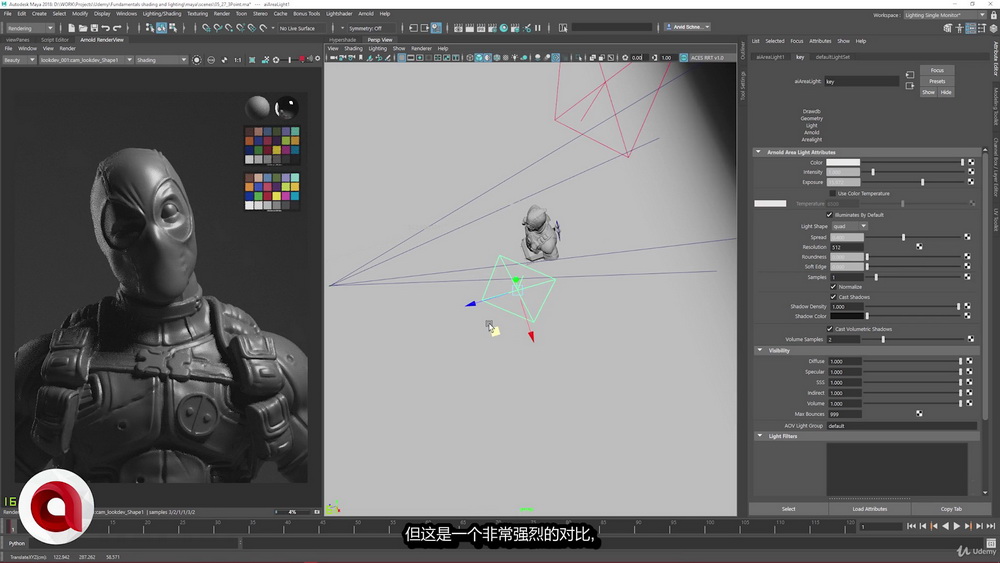Click the map button next to Exposure attribute

971,182
